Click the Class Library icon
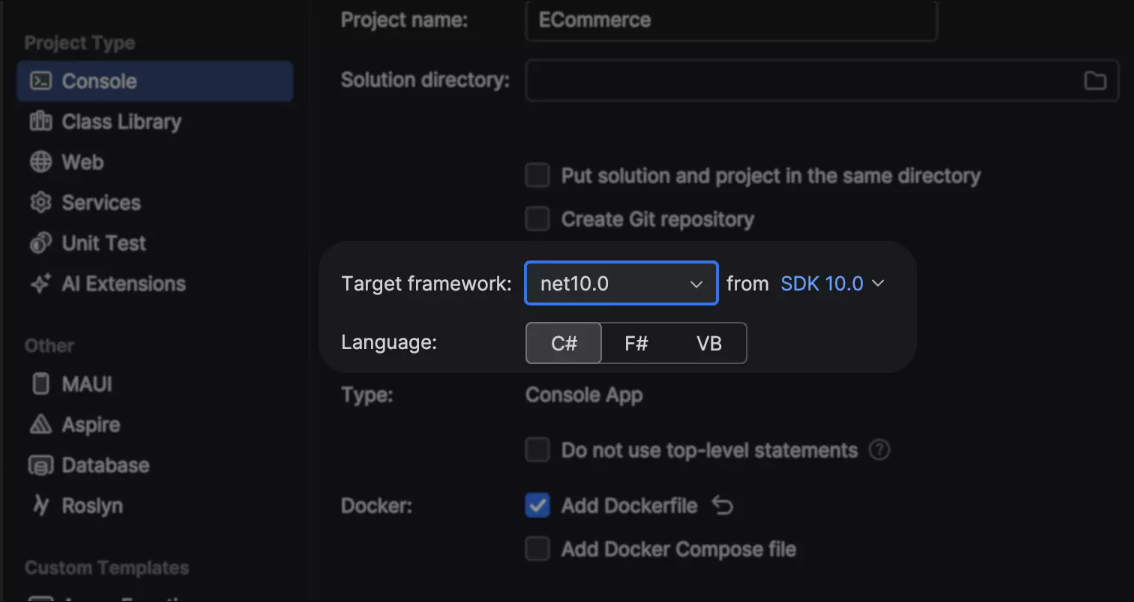Viewport: 1134px width, 602px height. [41, 122]
